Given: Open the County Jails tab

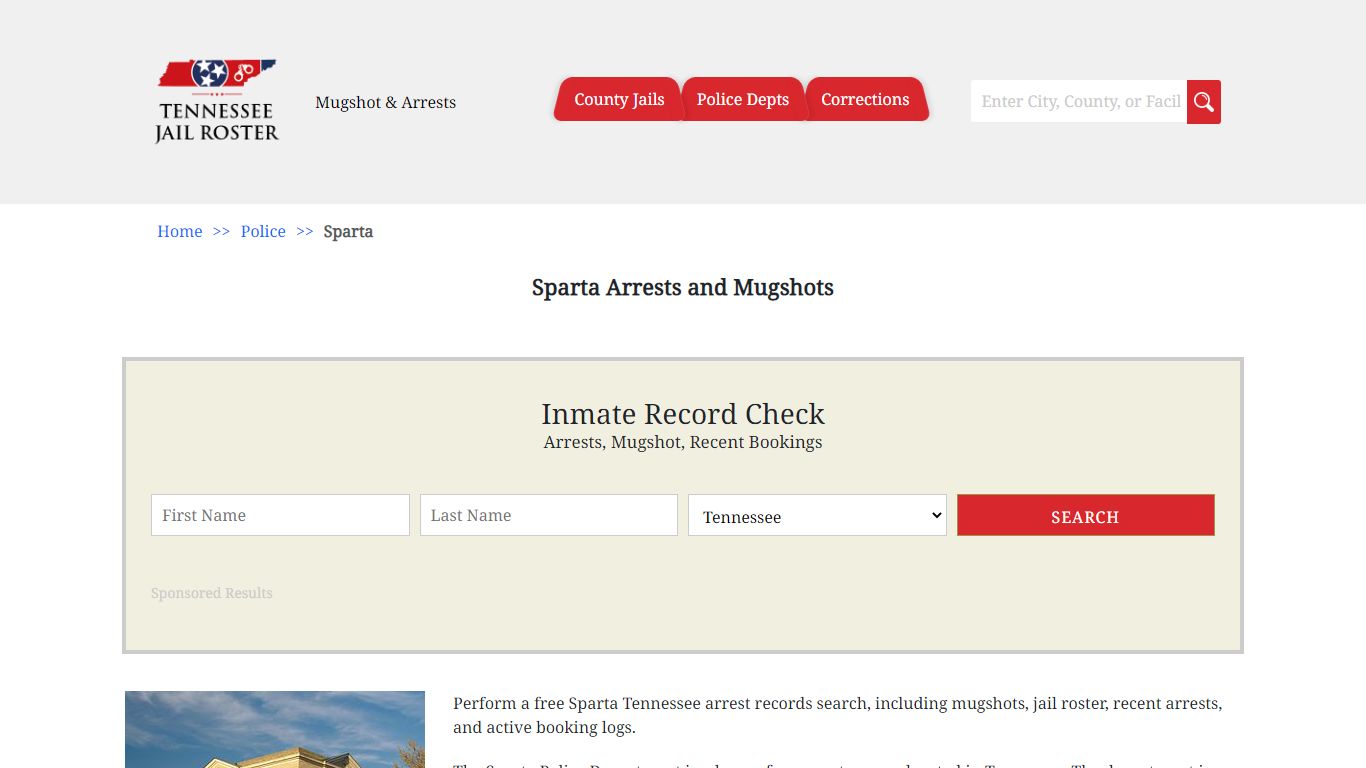Looking at the screenshot, I should (618, 99).
